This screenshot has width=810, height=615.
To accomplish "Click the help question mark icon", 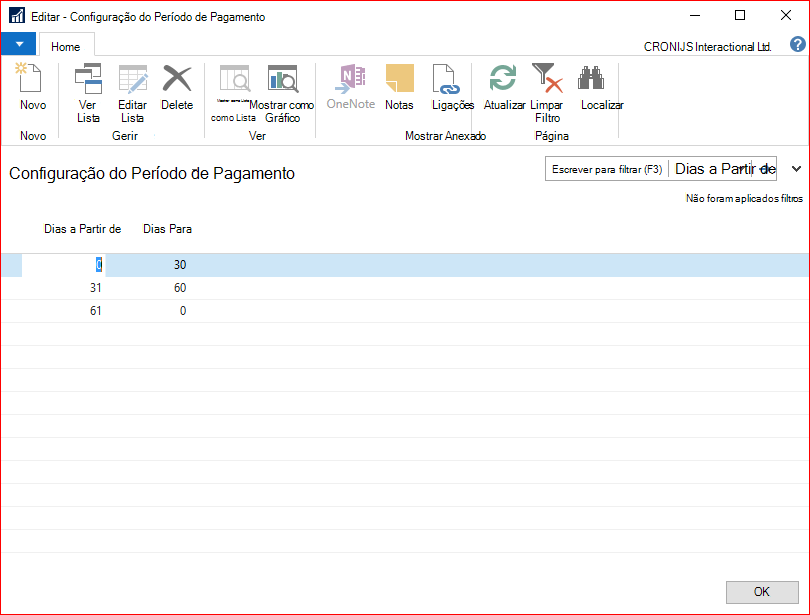I will 797,44.
